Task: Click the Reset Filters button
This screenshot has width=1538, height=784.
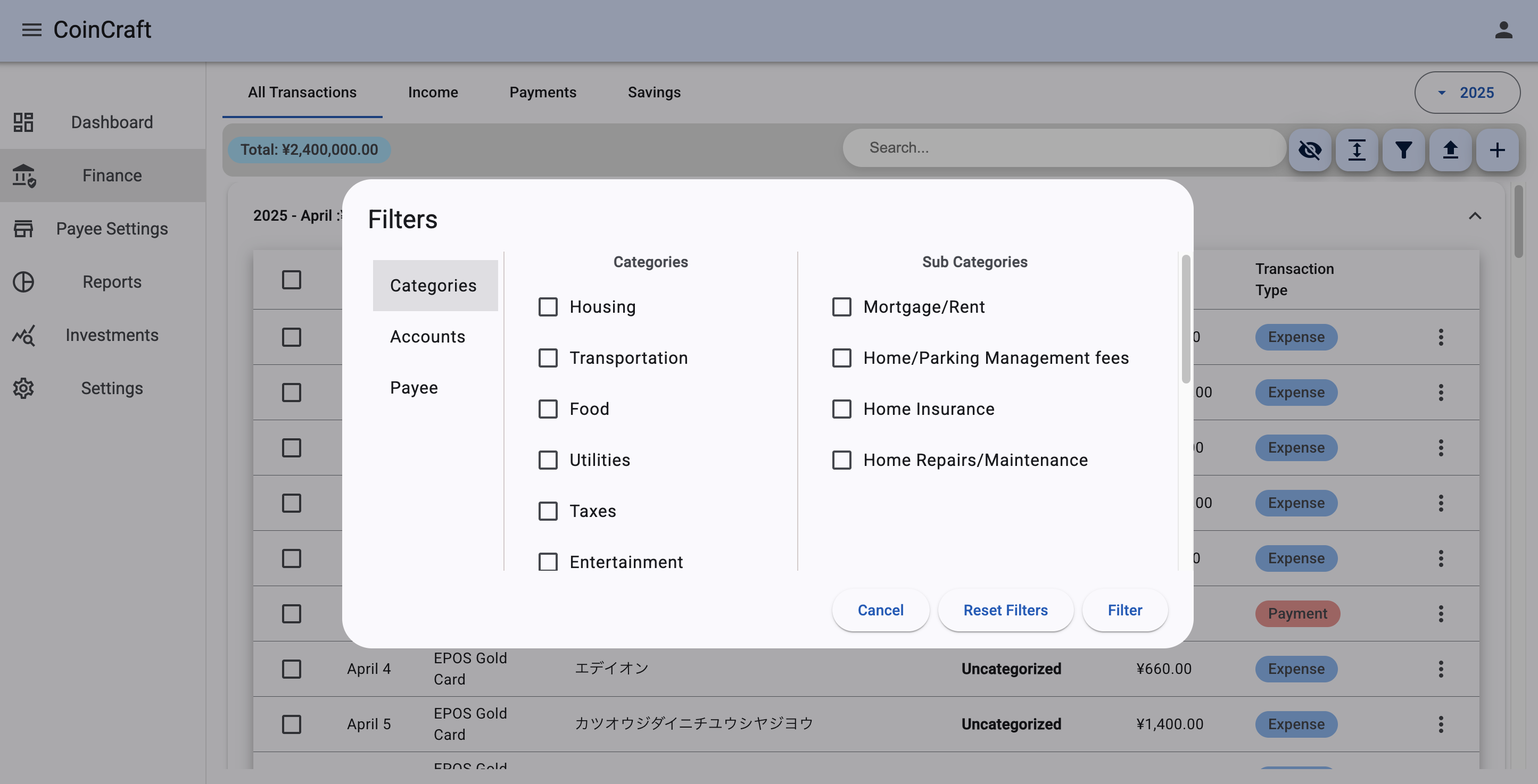Action: (1005, 611)
